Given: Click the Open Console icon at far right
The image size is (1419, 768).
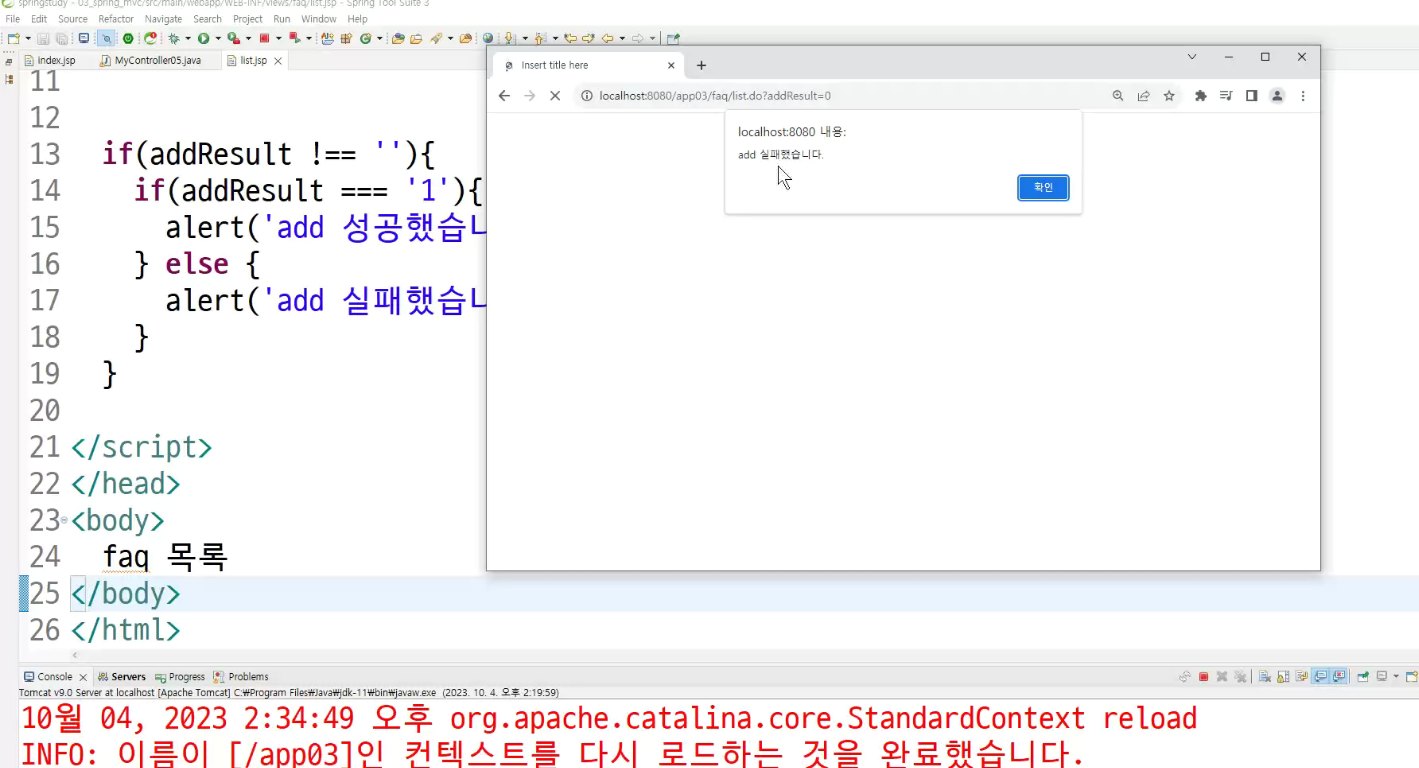Looking at the screenshot, I should [x=1412, y=677].
